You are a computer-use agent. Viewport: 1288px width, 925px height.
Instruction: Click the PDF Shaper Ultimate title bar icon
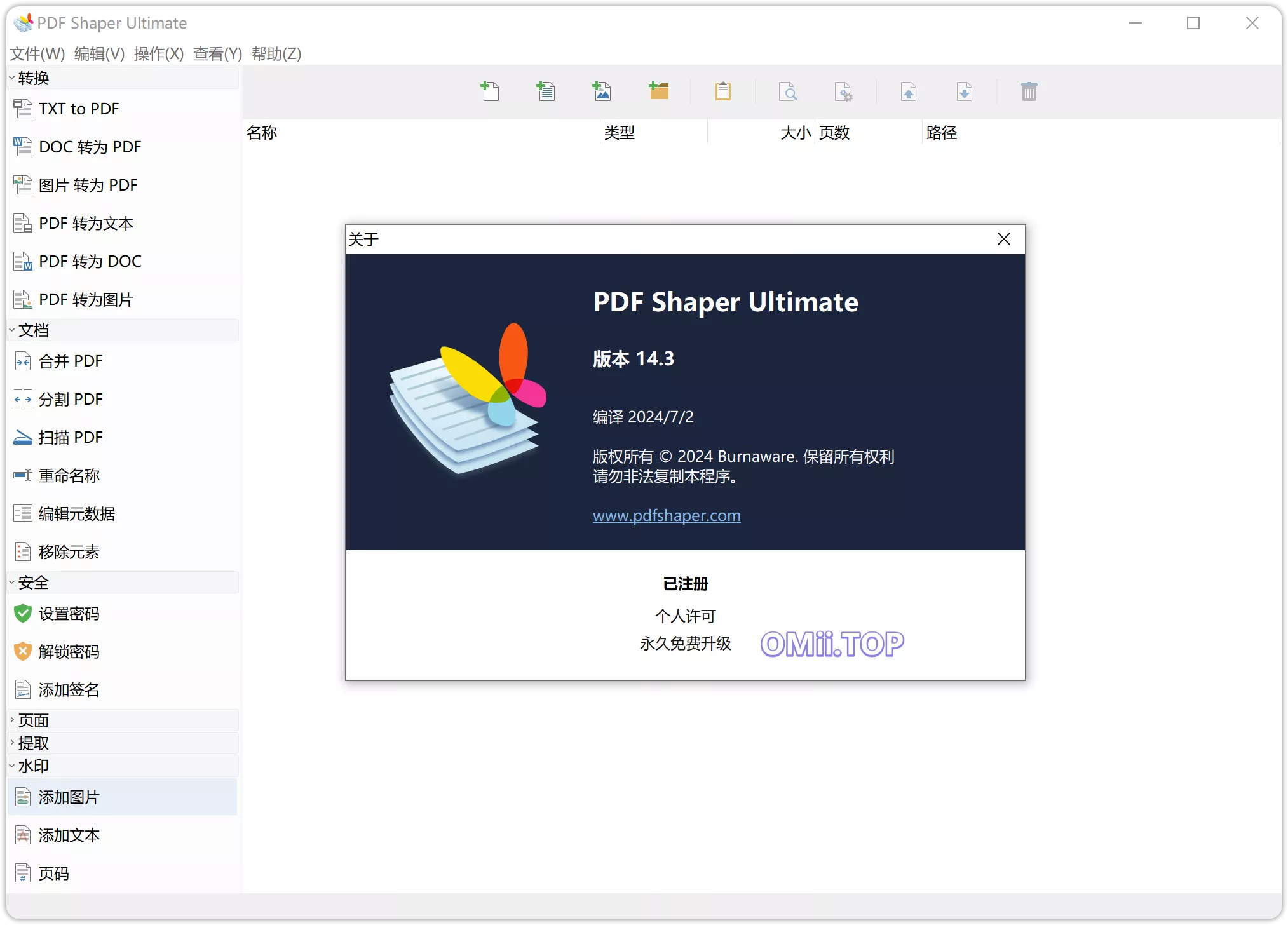pyautogui.click(x=23, y=23)
